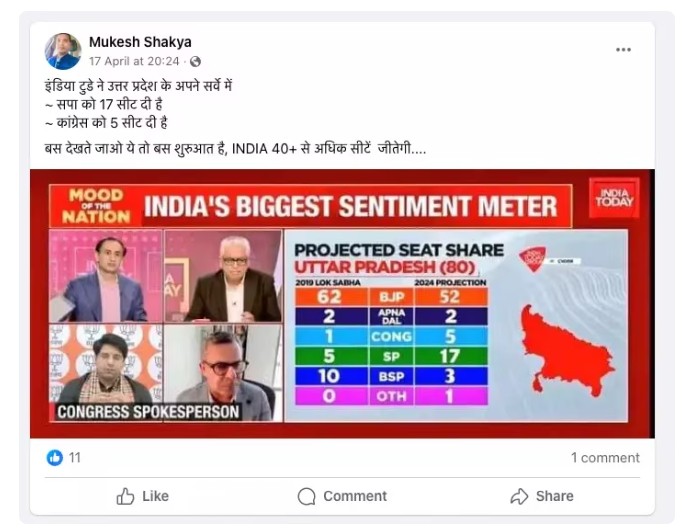View the 11 reactions count
This screenshot has height=528, width=688.
75,458
